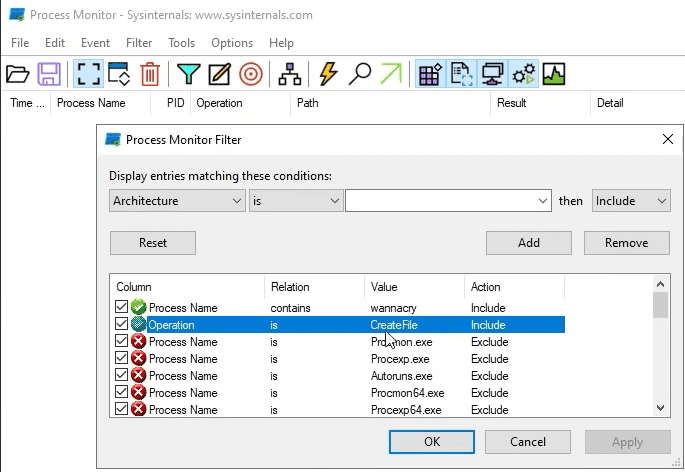Click the Add button
This screenshot has width=685, height=472.
click(x=528, y=242)
